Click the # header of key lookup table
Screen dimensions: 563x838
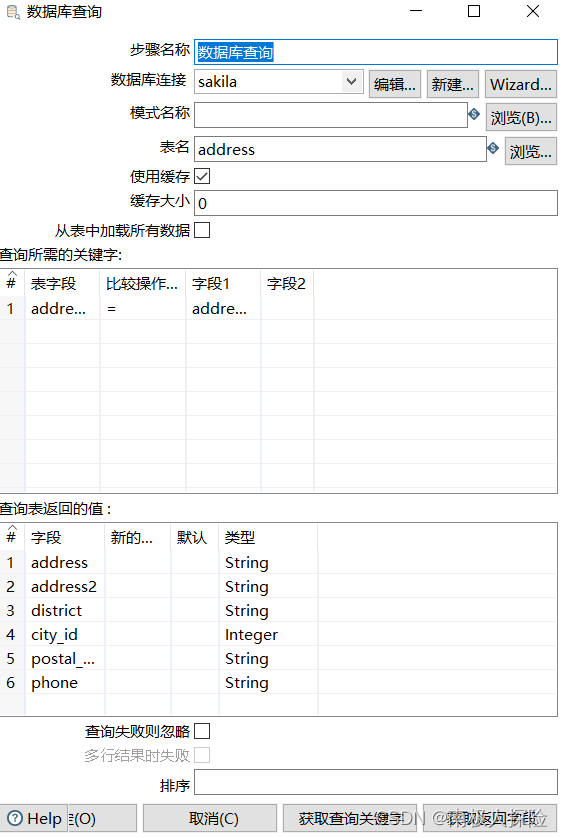[x=11, y=282]
